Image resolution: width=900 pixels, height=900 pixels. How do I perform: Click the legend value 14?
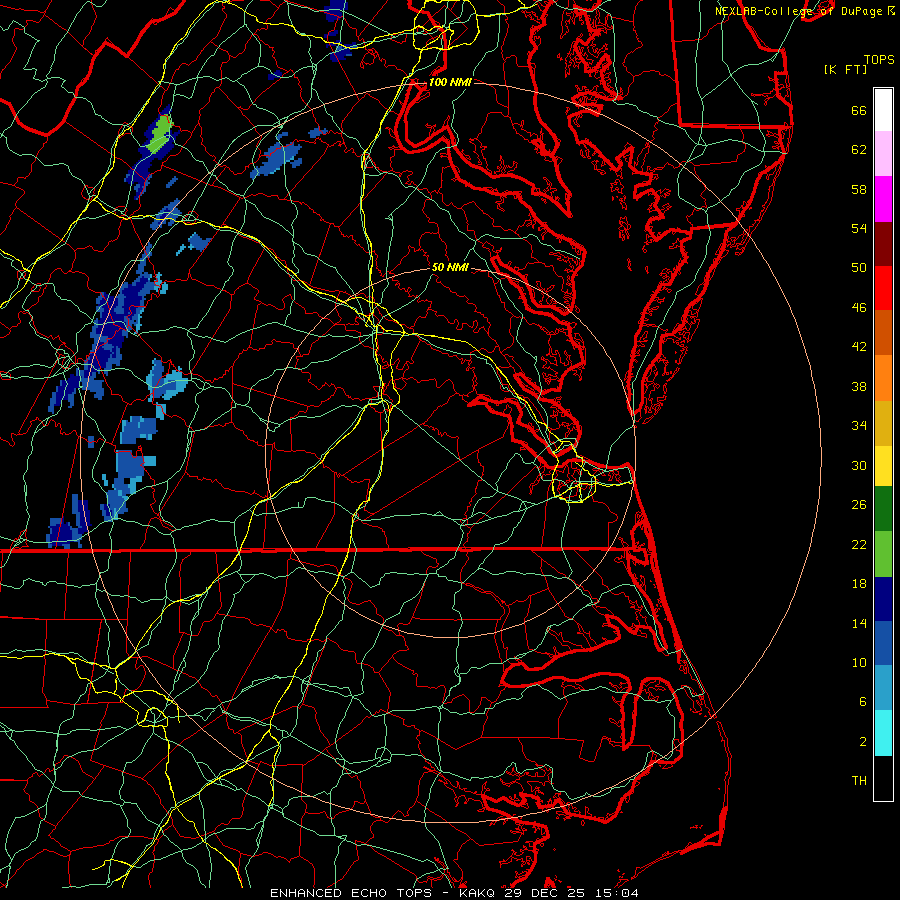pyautogui.click(x=859, y=623)
